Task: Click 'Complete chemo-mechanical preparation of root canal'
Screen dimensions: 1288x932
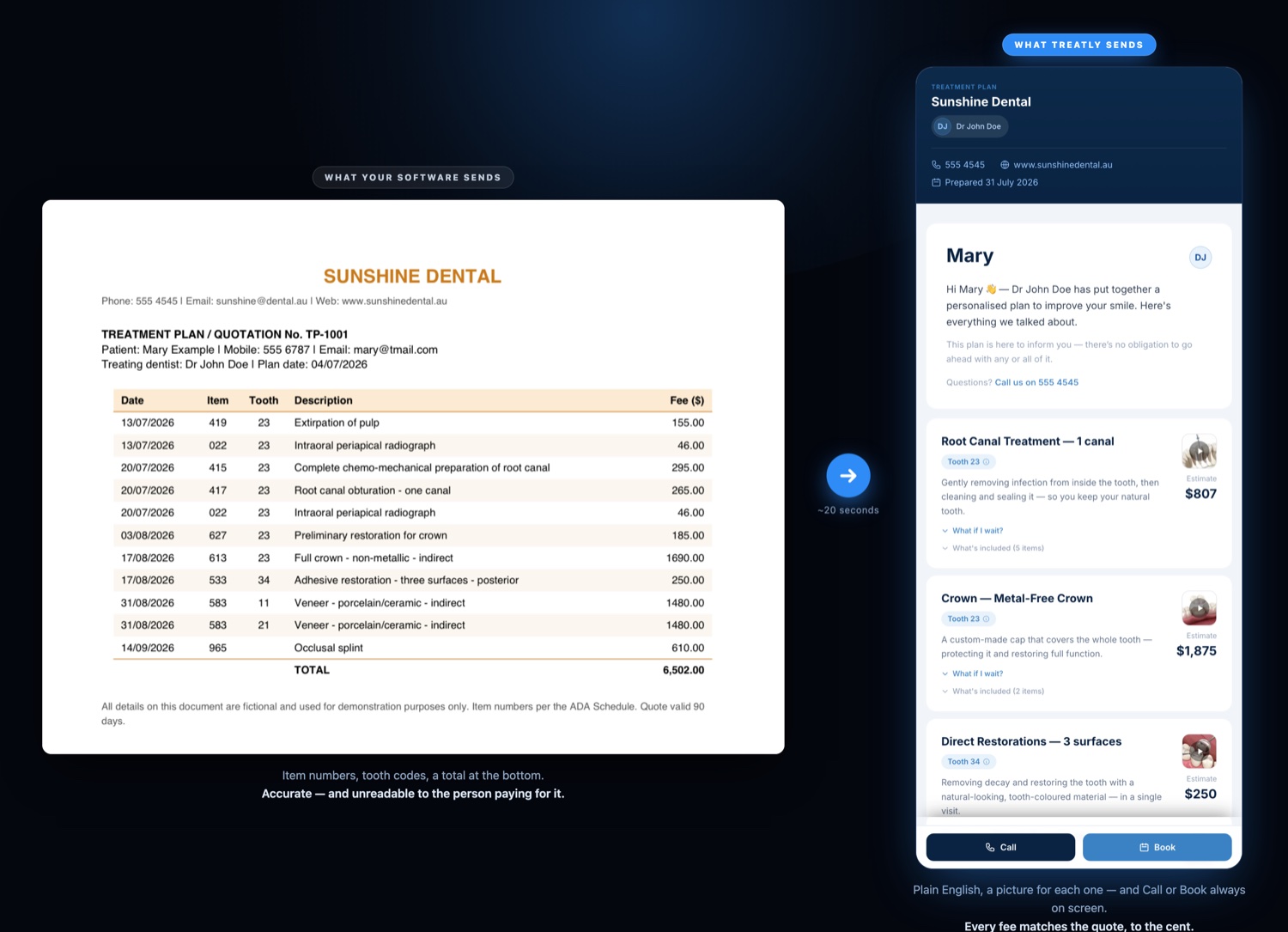Action: pyautogui.click(x=422, y=468)
